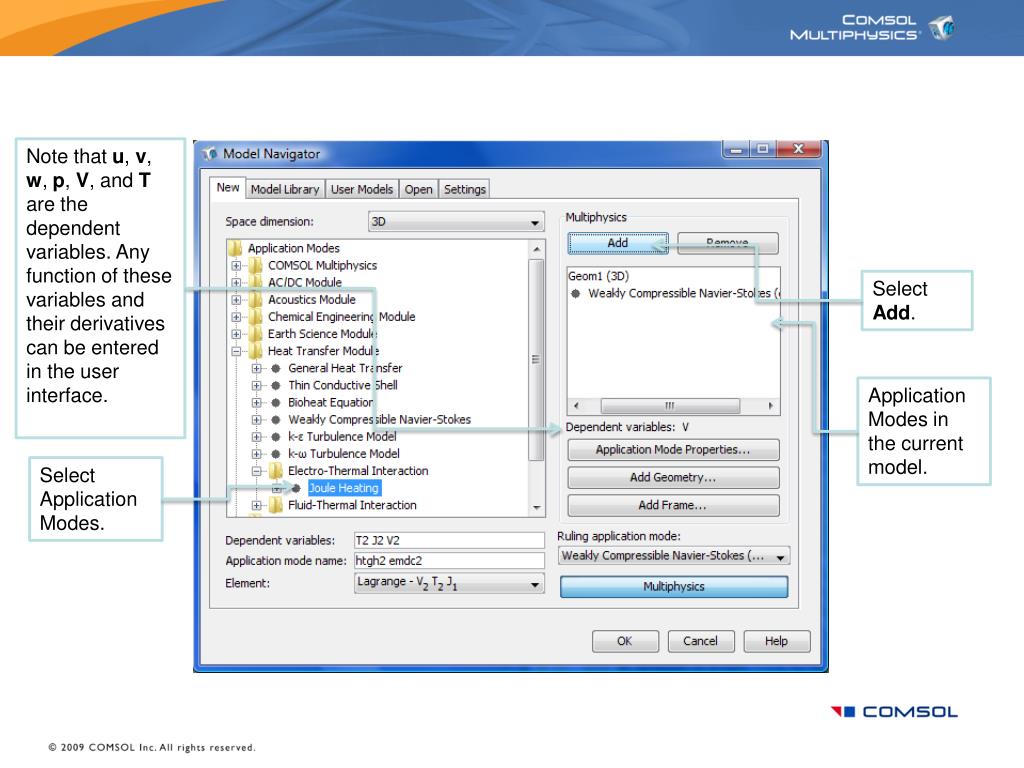Click the Acoustics Module folder icon
The height and width of the screenshot is (768, 1024).
[x=255, y=300]
